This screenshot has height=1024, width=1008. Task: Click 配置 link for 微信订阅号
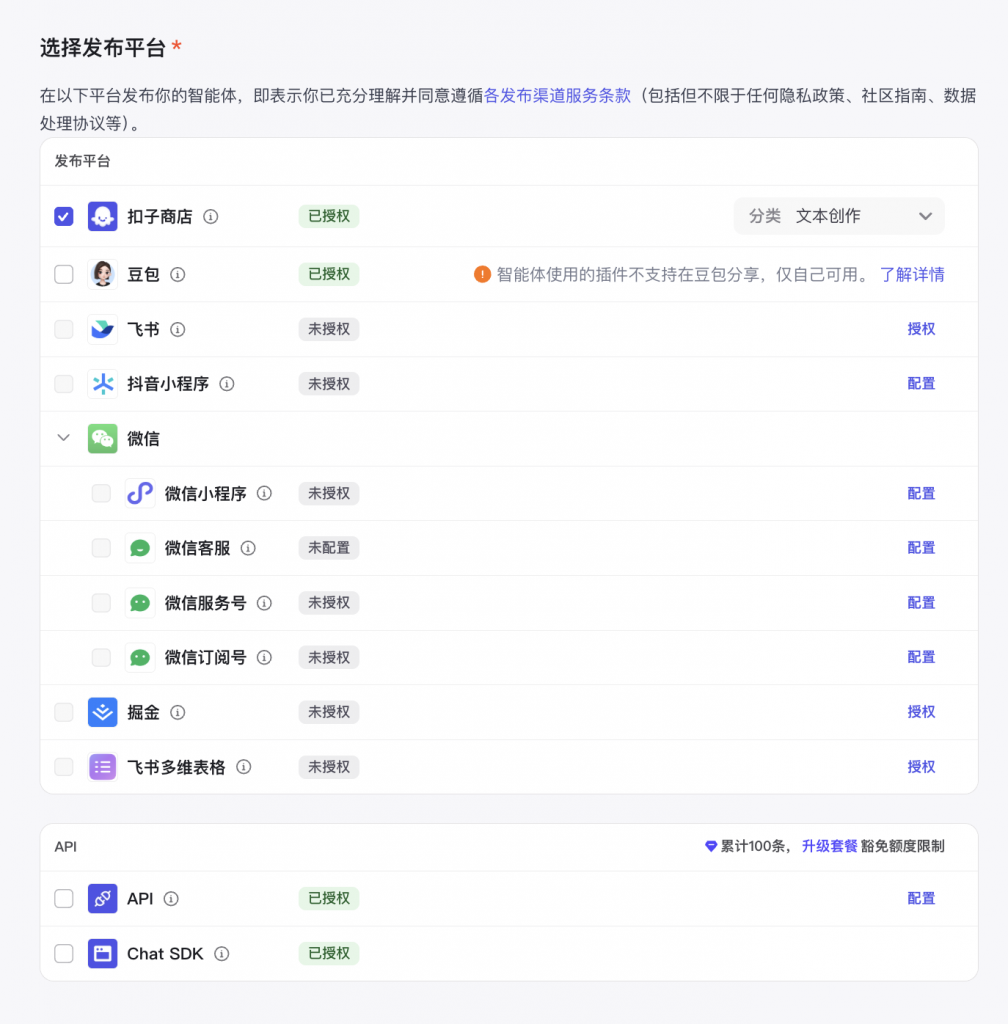(x=921, y=657)
